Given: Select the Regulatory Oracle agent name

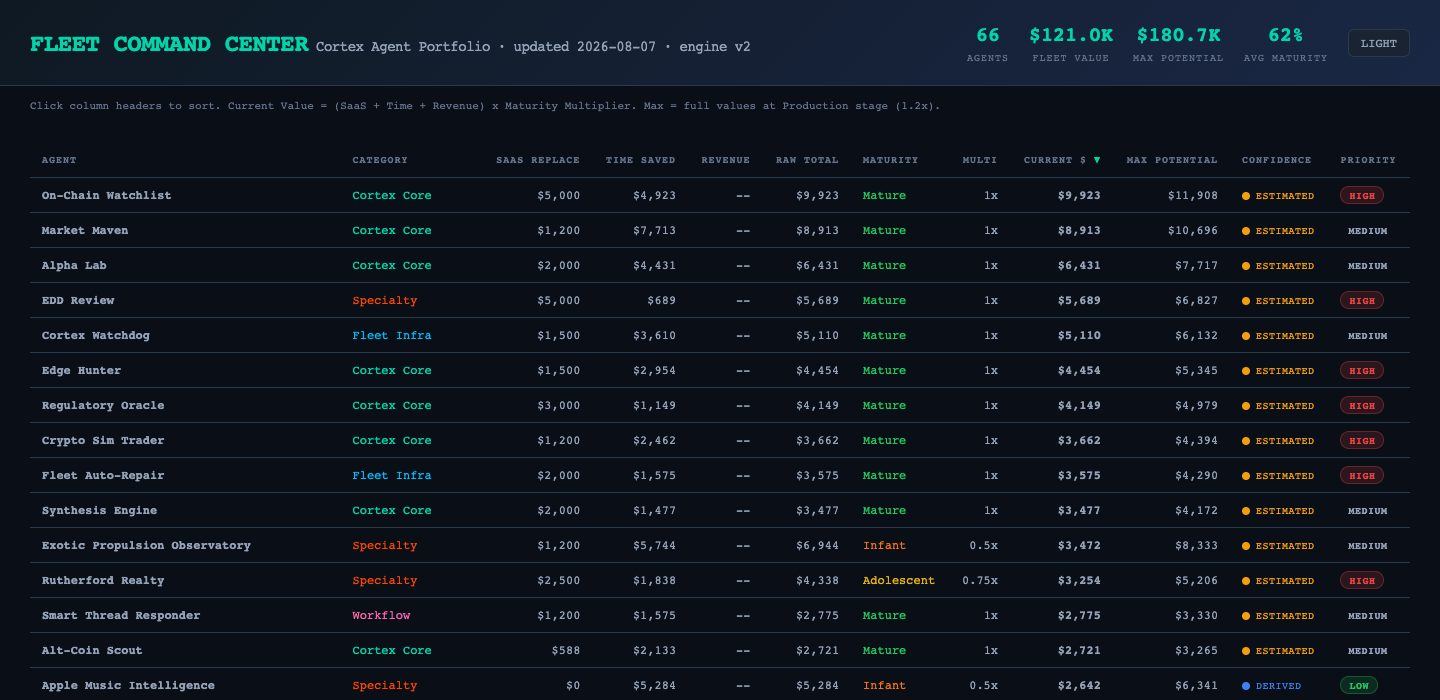Looking at the screenshot, I should [x=103, y=405].
